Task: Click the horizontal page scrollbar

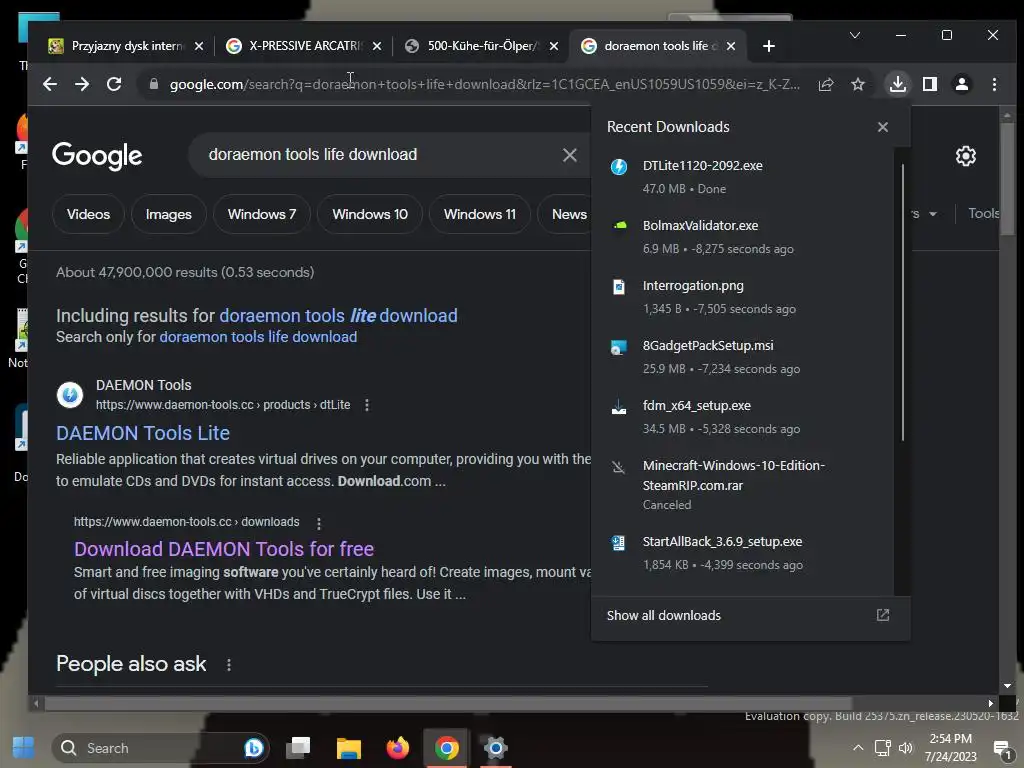Action: coord(448,703)
